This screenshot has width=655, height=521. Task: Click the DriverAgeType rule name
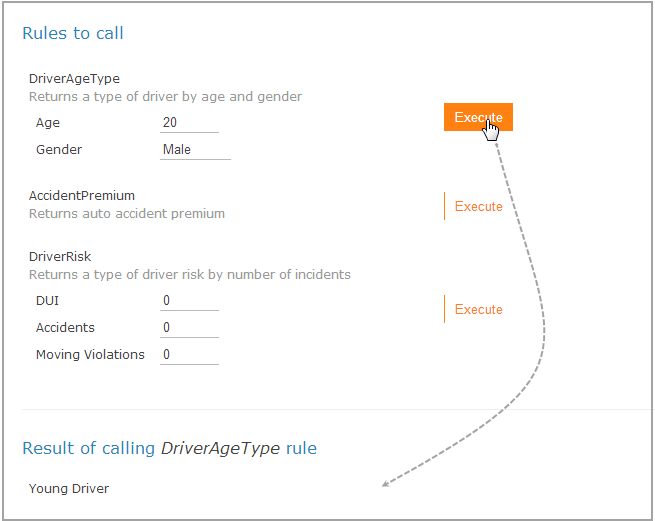point(74,78)
